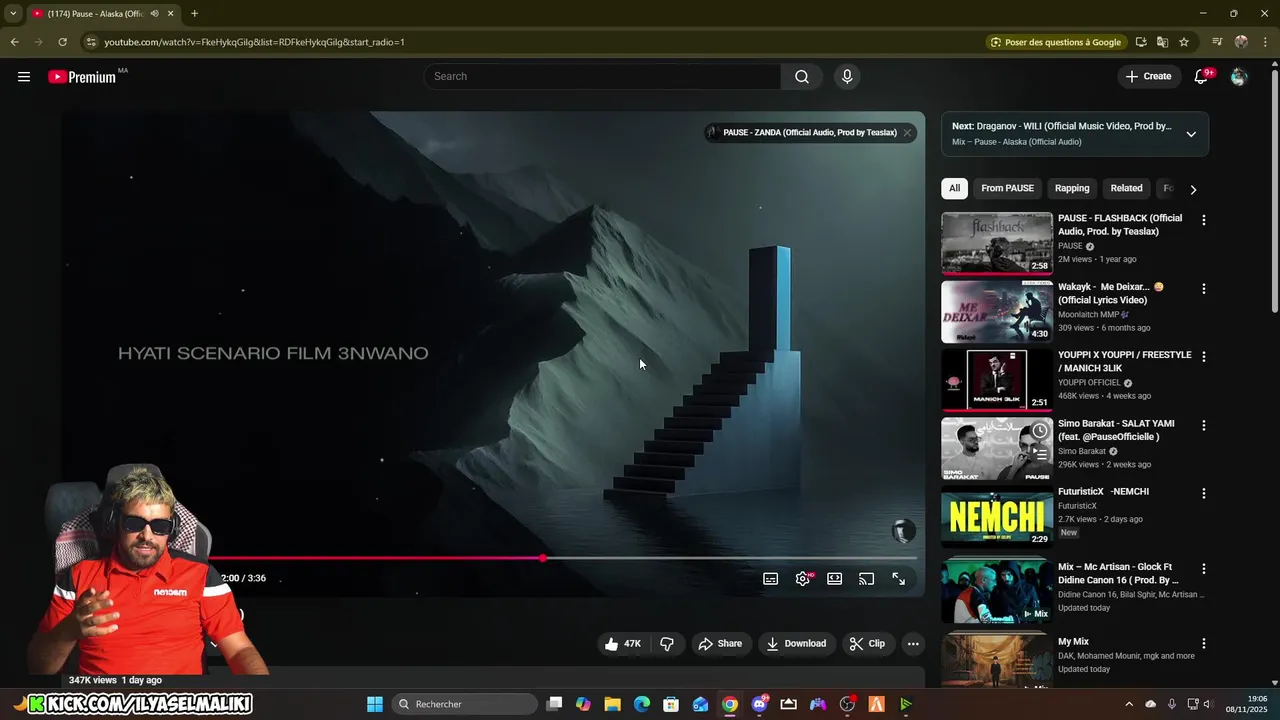Open File Explorer from taskbar
The image size is (1280, 720).
tap(613, 704)
